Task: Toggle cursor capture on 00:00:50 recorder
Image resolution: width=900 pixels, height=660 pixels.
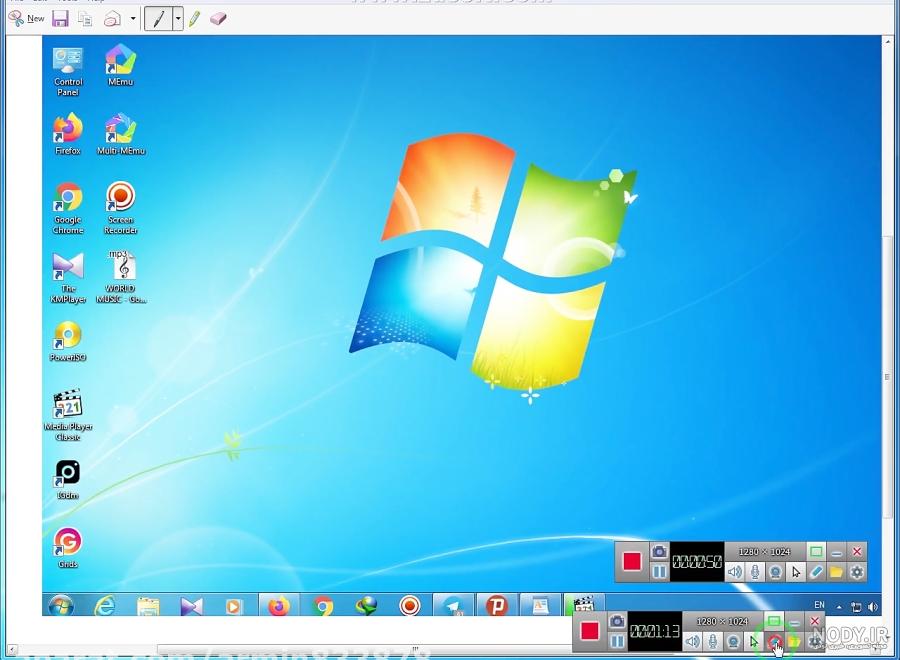Action: click(796, 572)
